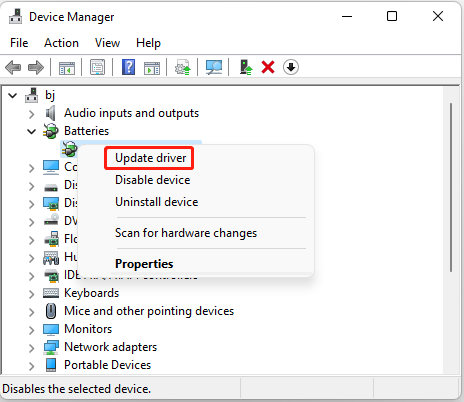
Task: Collapse the bj root computer node
Action: click(13, 96)
